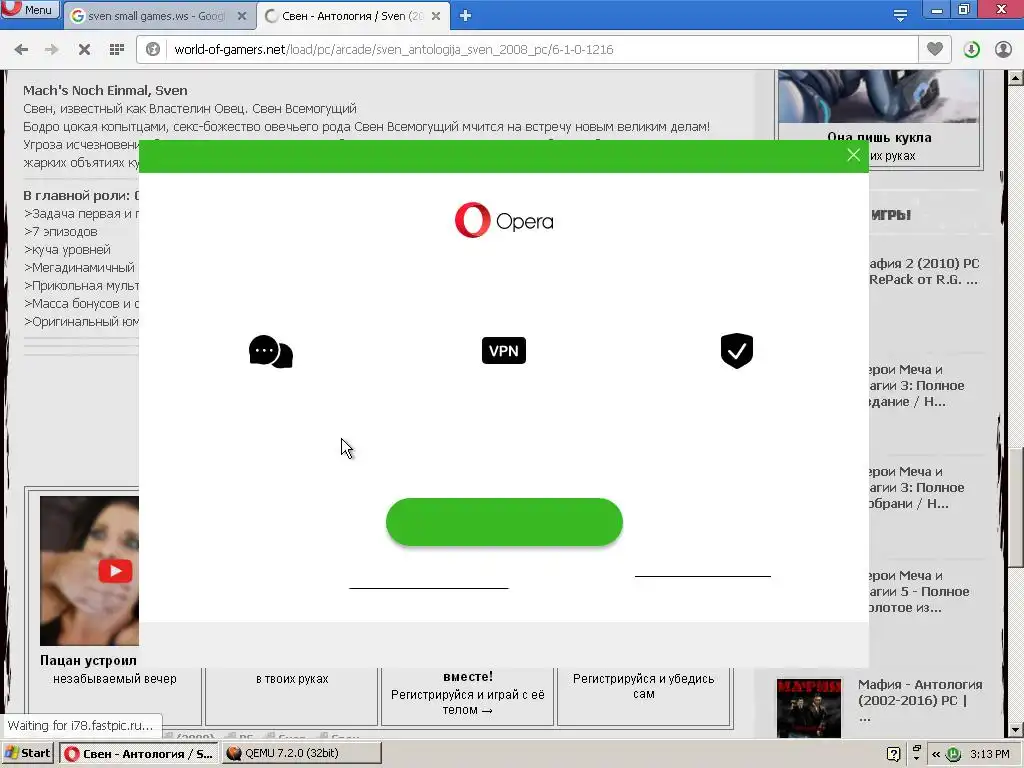Click the taskbar clock 3:13 PM
1024x768 pixels.
[x=989, y=754]
